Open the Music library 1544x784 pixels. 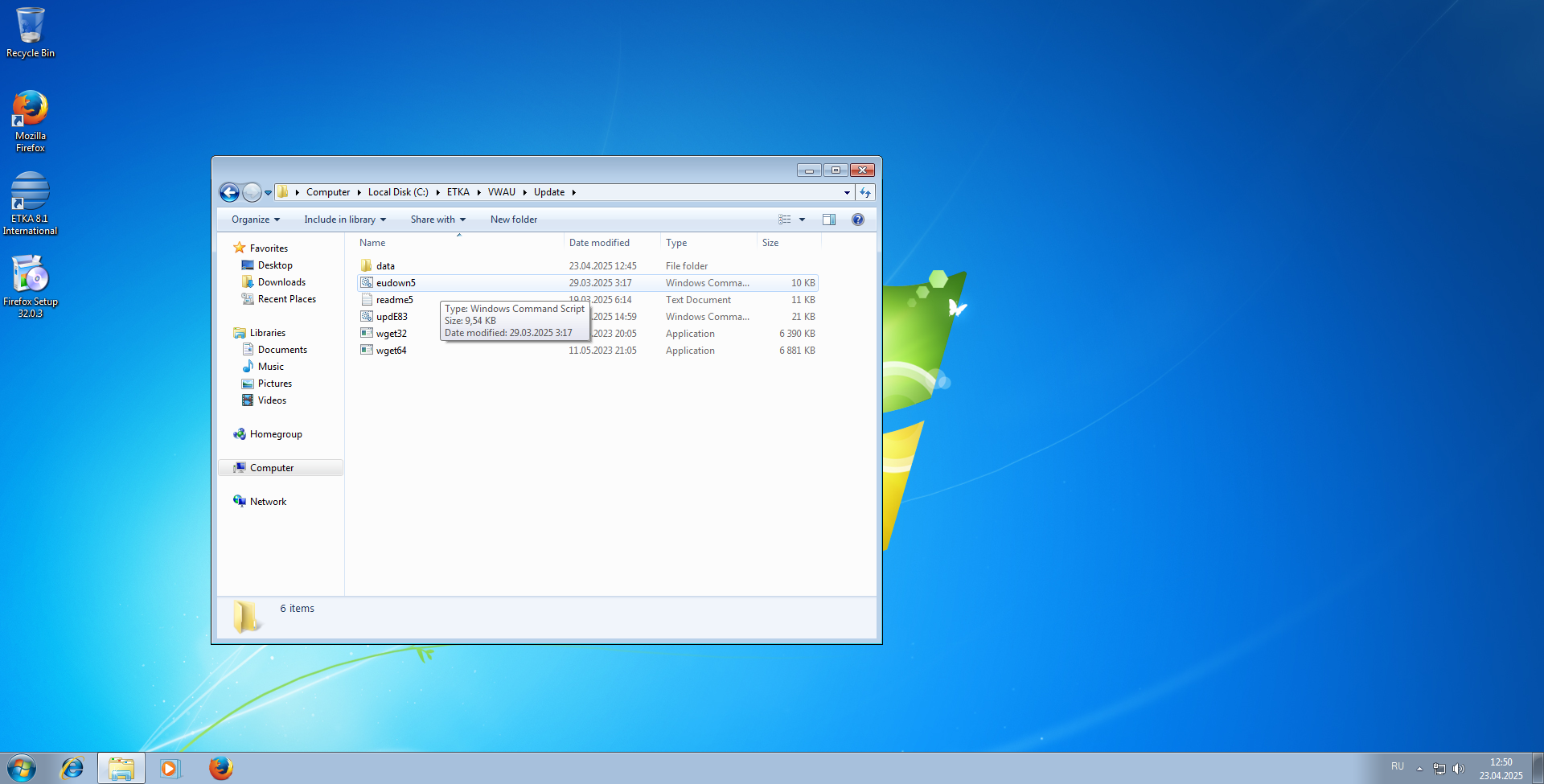tap(270, 367)
